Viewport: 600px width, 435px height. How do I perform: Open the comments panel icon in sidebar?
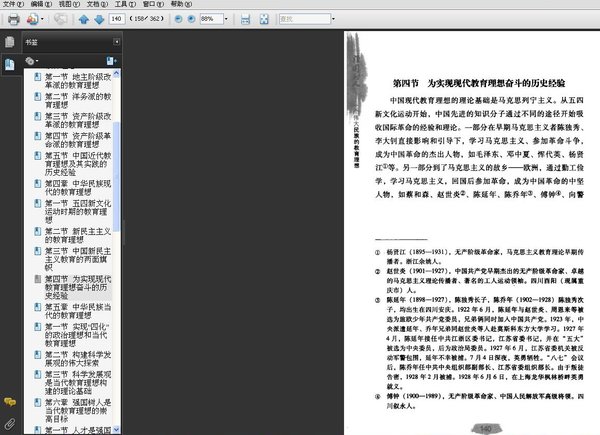tap(10, 402)
